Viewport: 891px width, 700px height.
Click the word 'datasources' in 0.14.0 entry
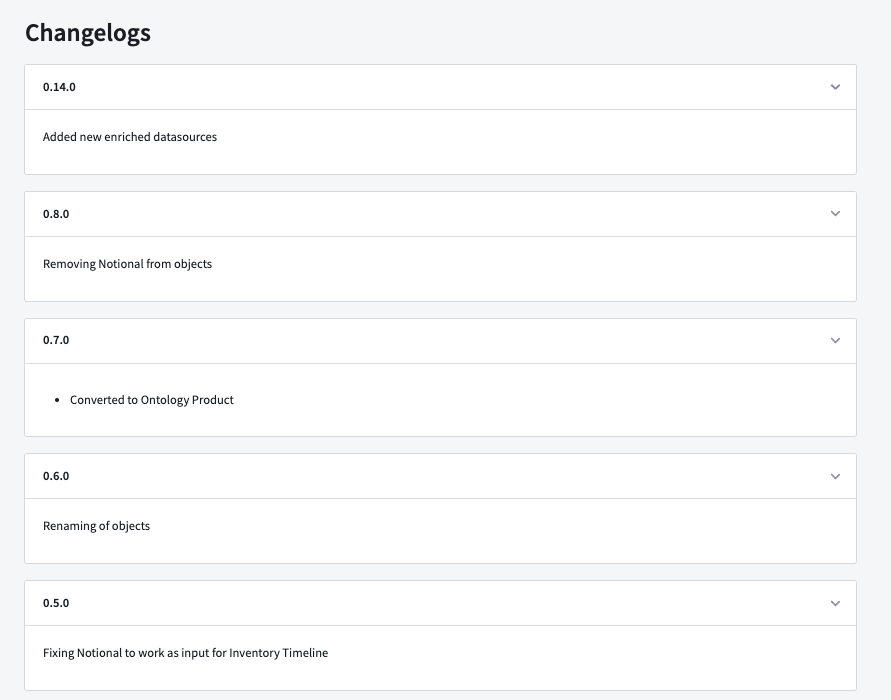tap(185, 137)
